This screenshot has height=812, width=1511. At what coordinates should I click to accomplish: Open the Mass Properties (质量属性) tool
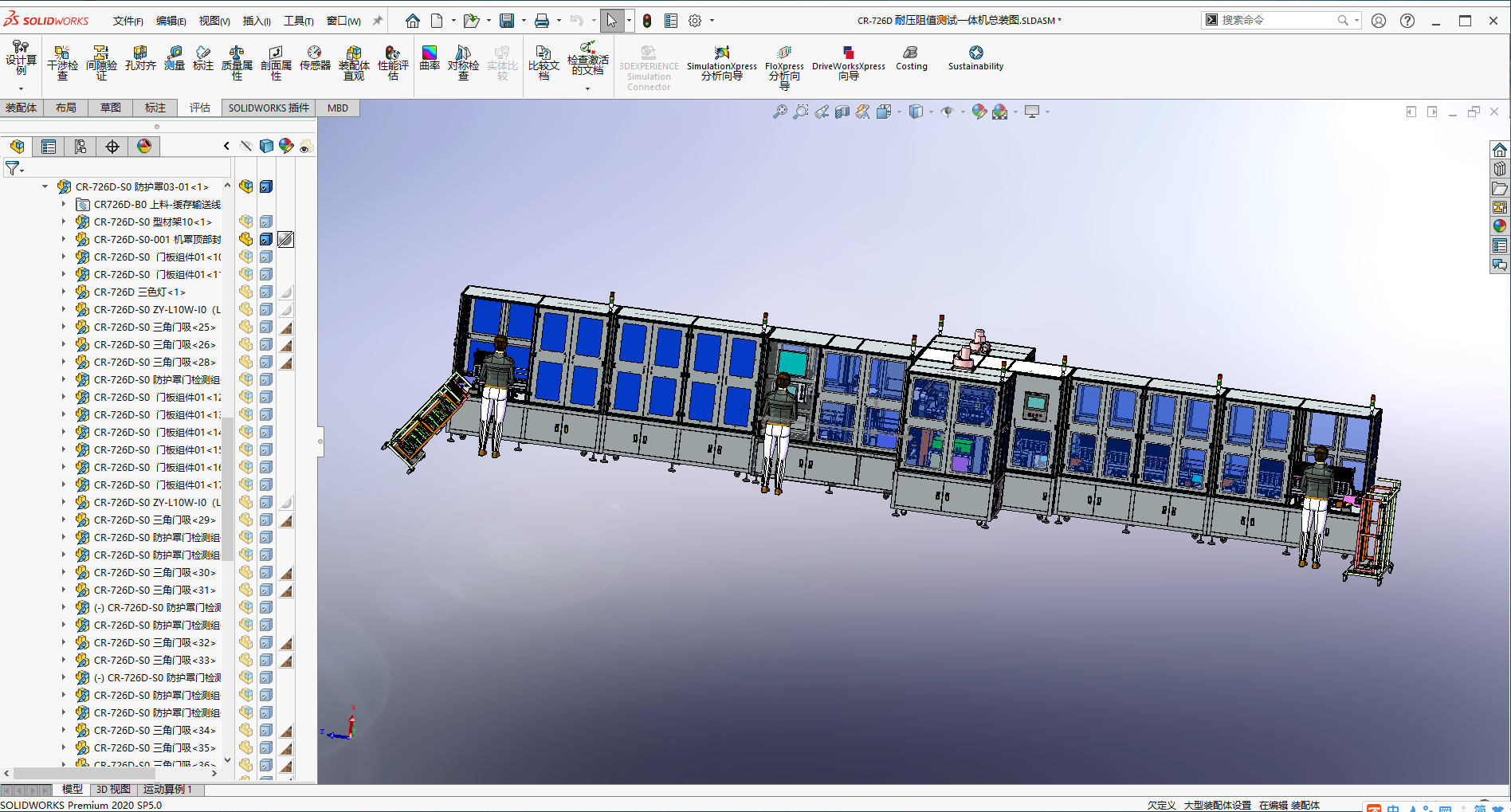(x=237, y=62)
